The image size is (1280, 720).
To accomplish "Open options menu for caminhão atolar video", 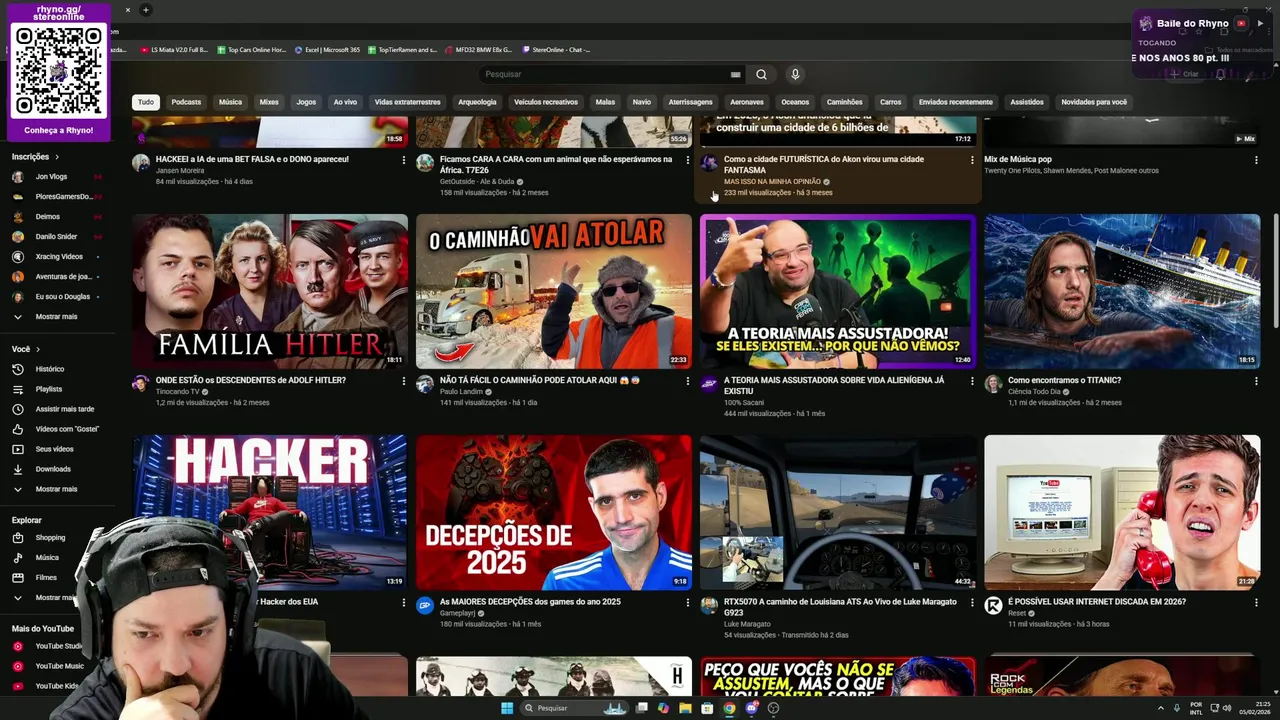I will (688, 381).
